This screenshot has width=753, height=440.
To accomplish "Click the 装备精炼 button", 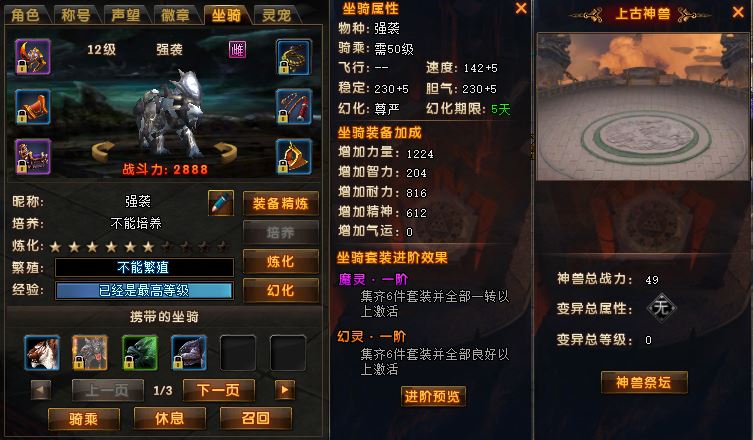I will (x=280, y=204).
